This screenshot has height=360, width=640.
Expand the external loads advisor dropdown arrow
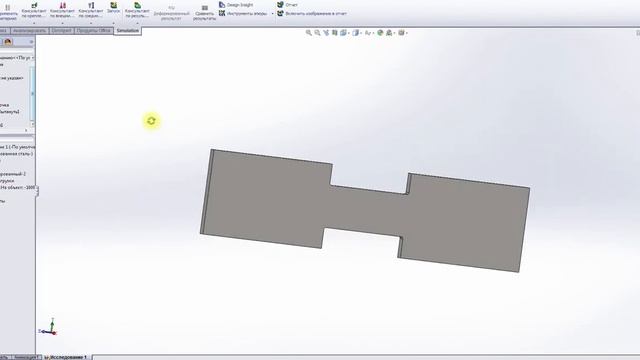click(x=62, y=23)
